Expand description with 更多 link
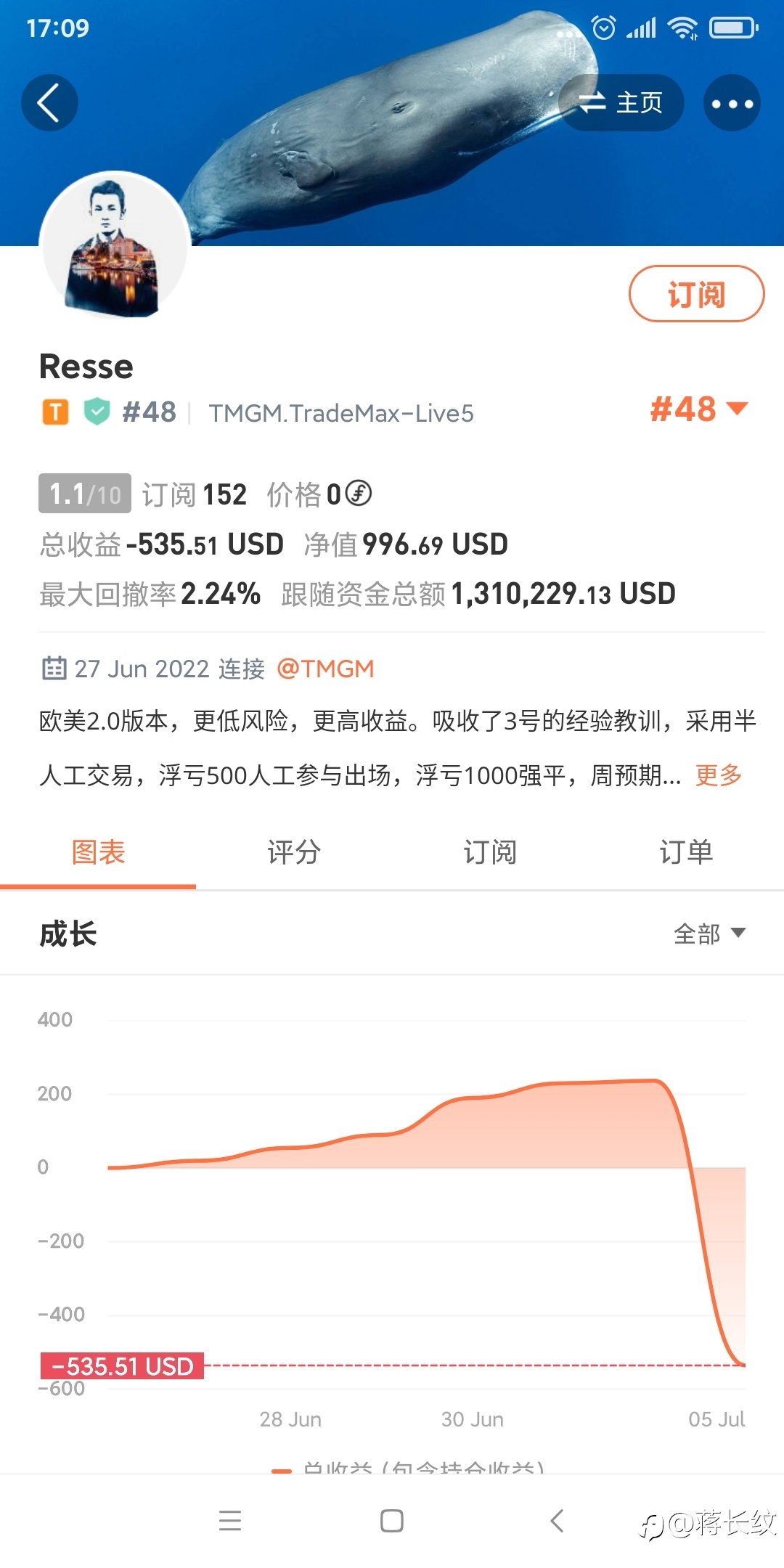784x1568 pixels. [719, 775]
